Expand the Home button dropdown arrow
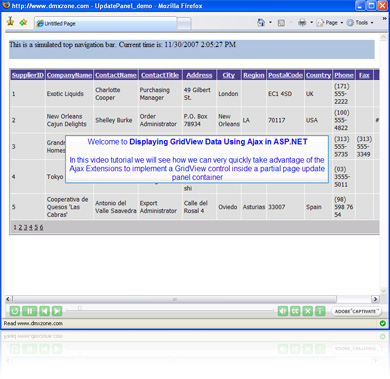Viewport: 390px width, 379px height. point(270,22)
